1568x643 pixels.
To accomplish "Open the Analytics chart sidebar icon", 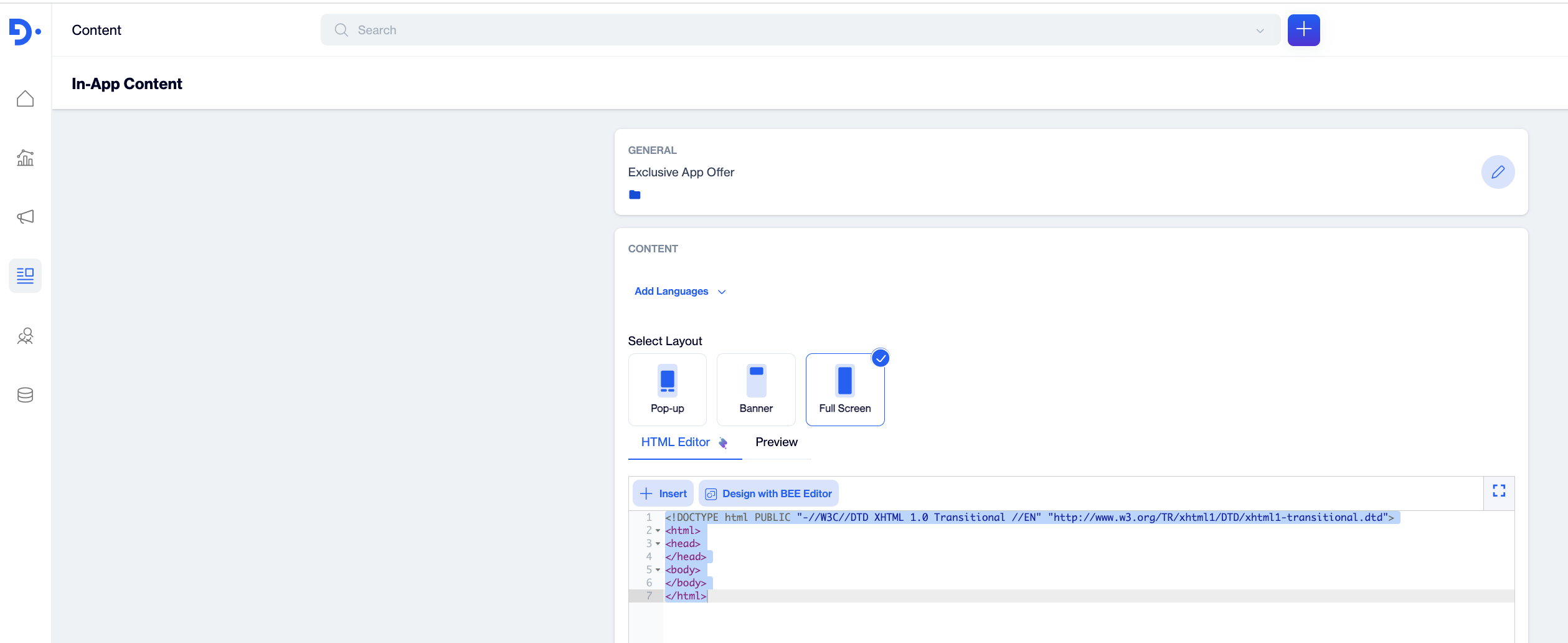I will pyautogui.click(x=25, y=158).
